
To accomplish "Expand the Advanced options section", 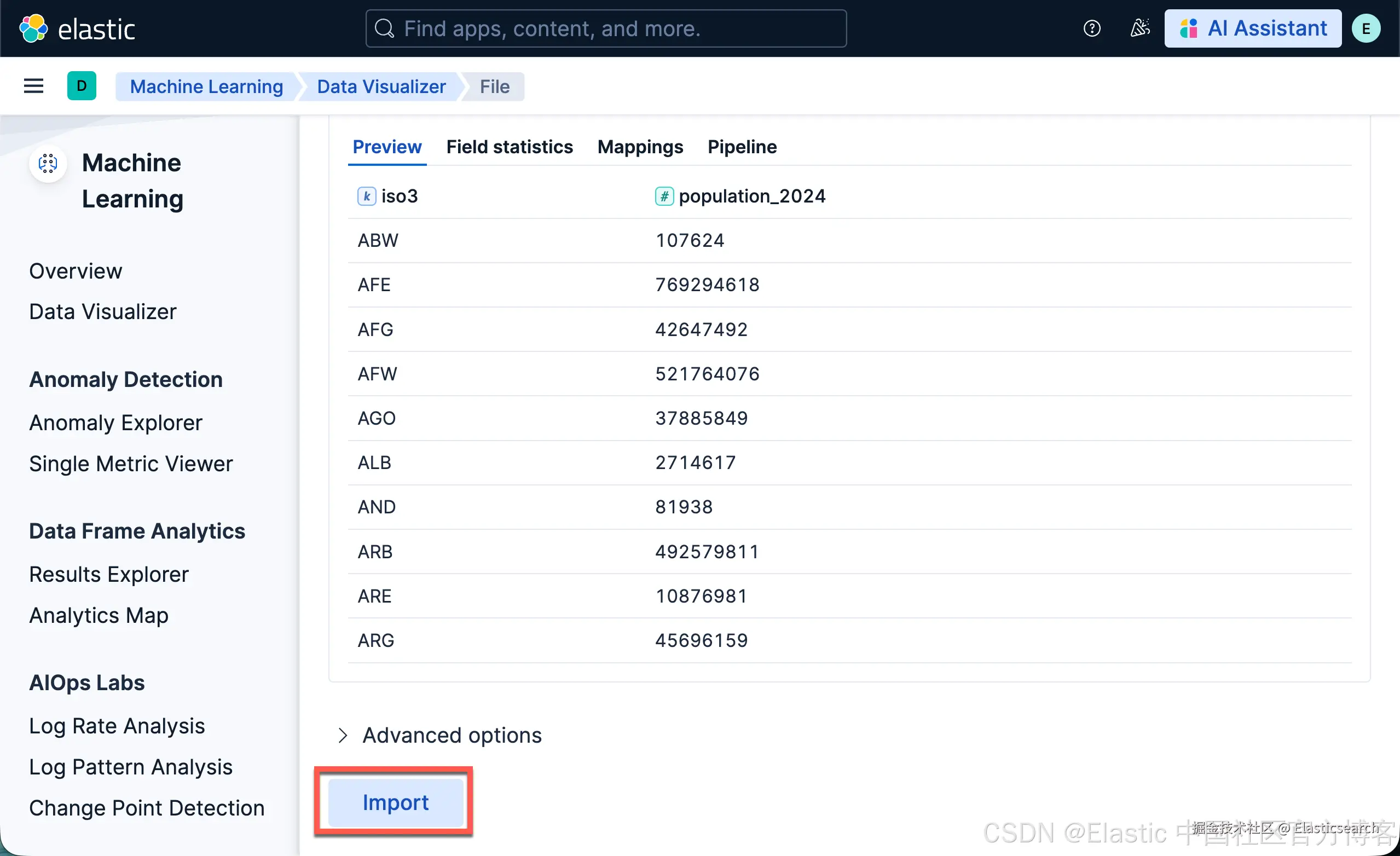I will [343, 736].
